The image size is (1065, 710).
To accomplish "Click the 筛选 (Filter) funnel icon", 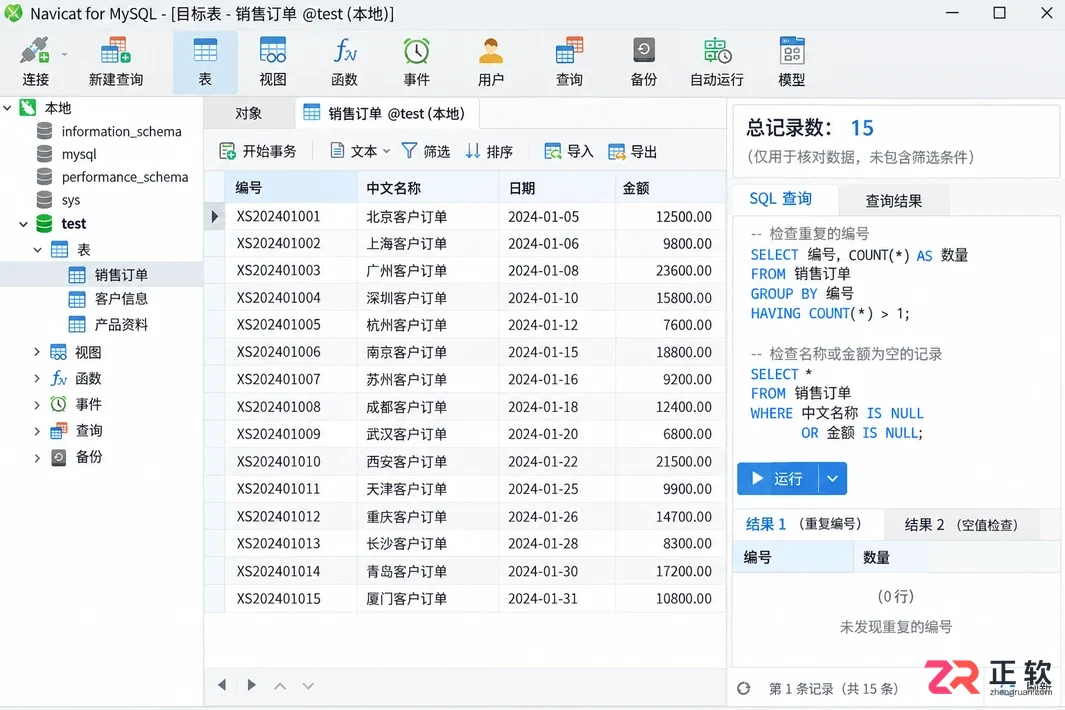I will (x=409, y=150).
